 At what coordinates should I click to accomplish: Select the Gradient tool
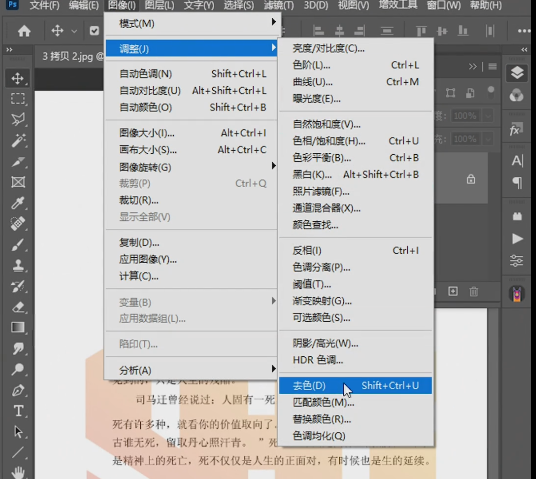click(18, 328)
